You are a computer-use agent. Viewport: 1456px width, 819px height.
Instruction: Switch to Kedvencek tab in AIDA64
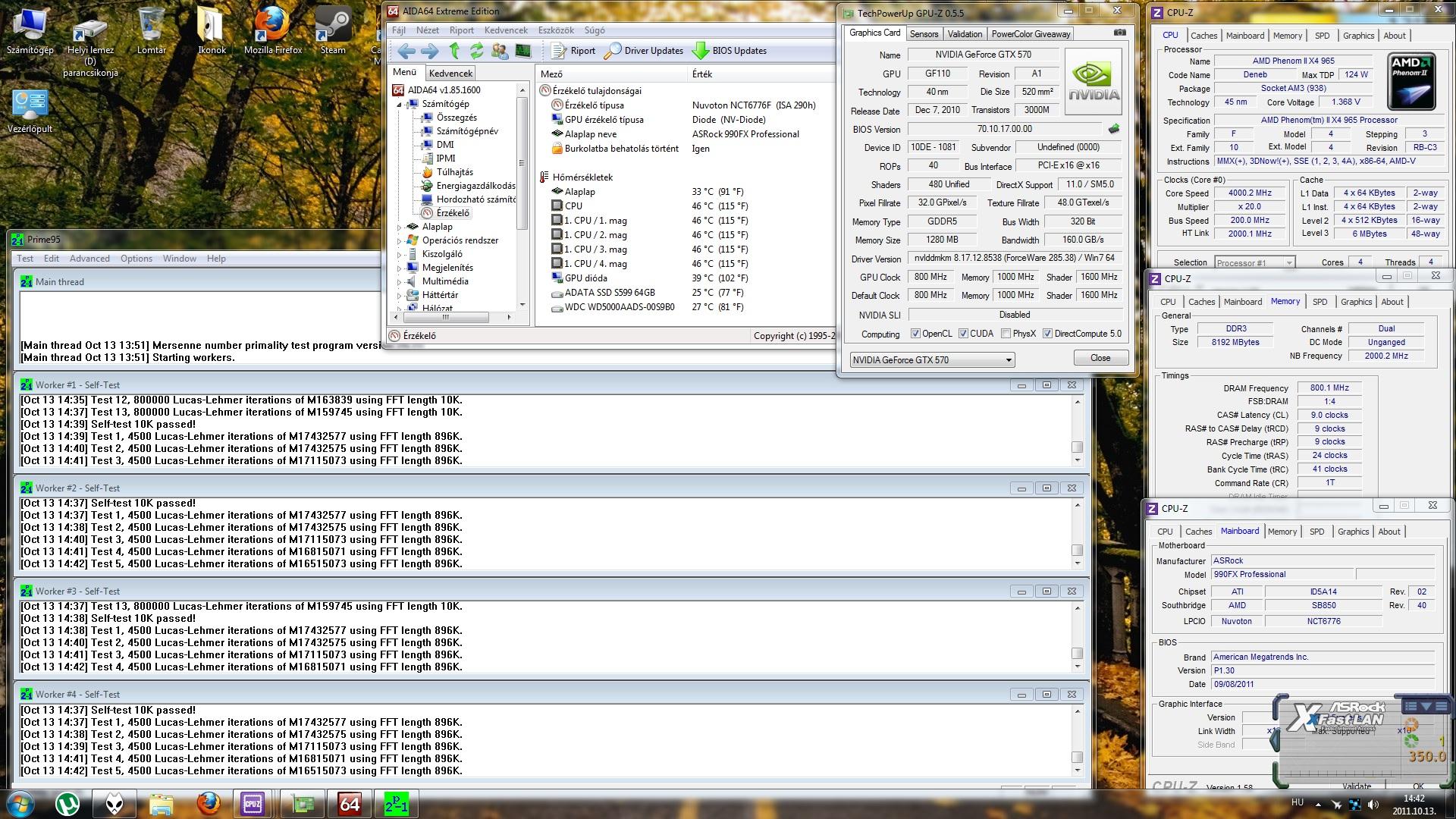click(450, 74)
